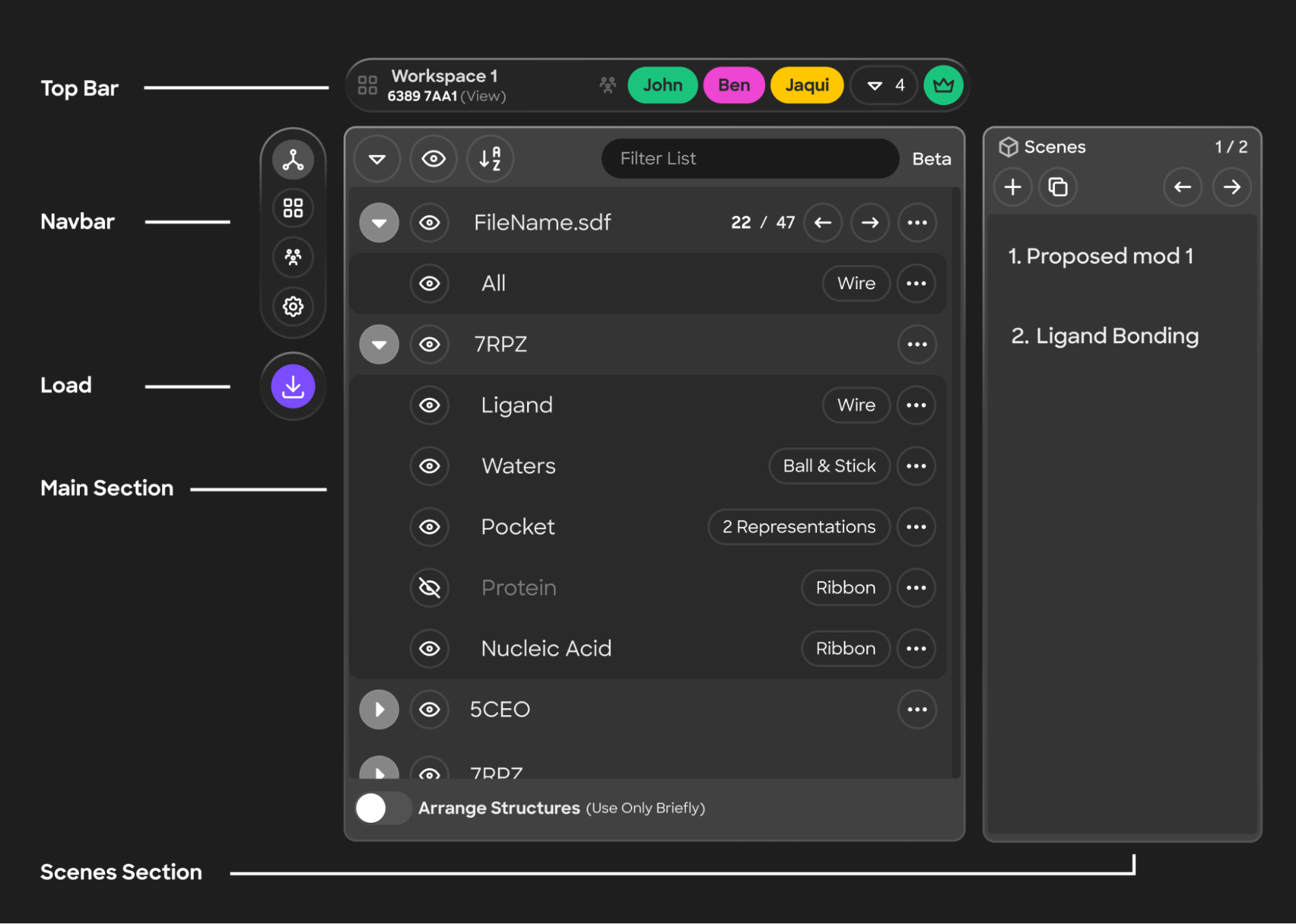Open the settings gear in the navbar
Image resolution: width=1296 pixels, height=924 pixels.
click(292, 307)
